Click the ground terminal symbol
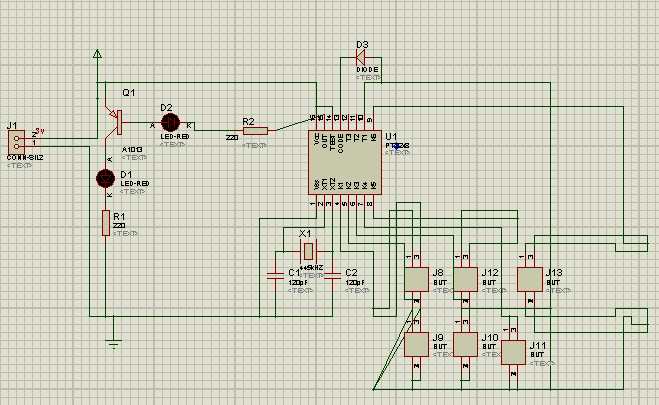This screenshot has height=405, width=659. coord(113,344)
